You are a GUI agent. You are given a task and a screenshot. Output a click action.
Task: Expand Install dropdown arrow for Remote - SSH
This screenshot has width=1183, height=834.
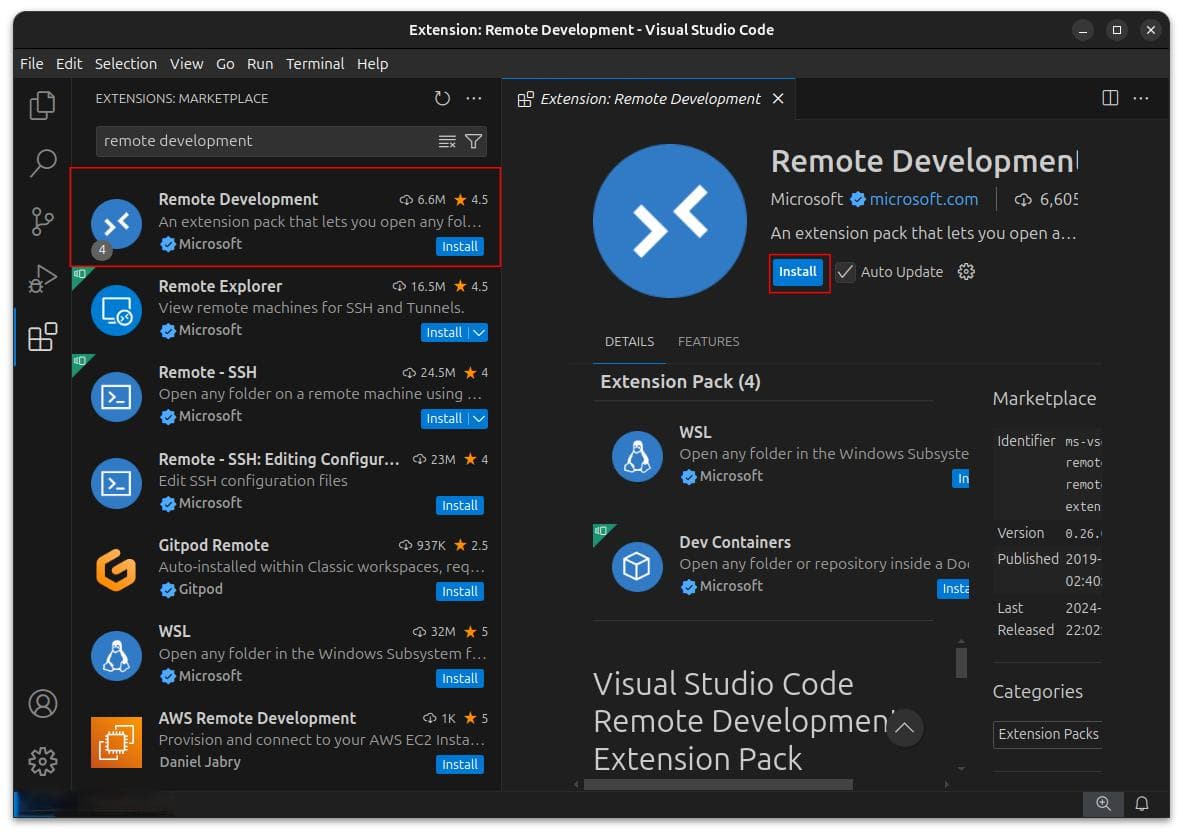[x=478, y=419]
